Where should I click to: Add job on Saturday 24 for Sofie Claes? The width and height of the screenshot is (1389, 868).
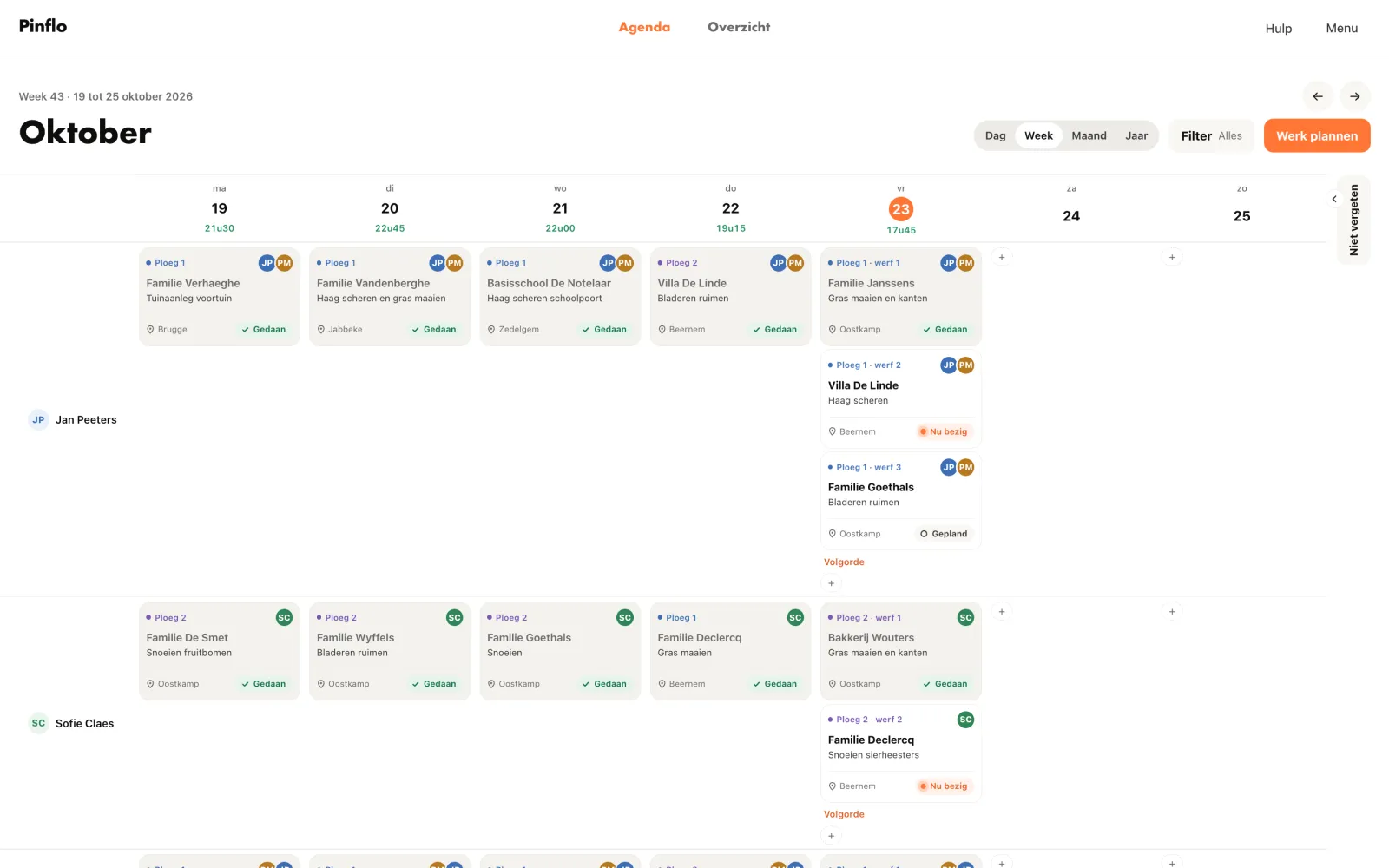tap(1002, 612)
